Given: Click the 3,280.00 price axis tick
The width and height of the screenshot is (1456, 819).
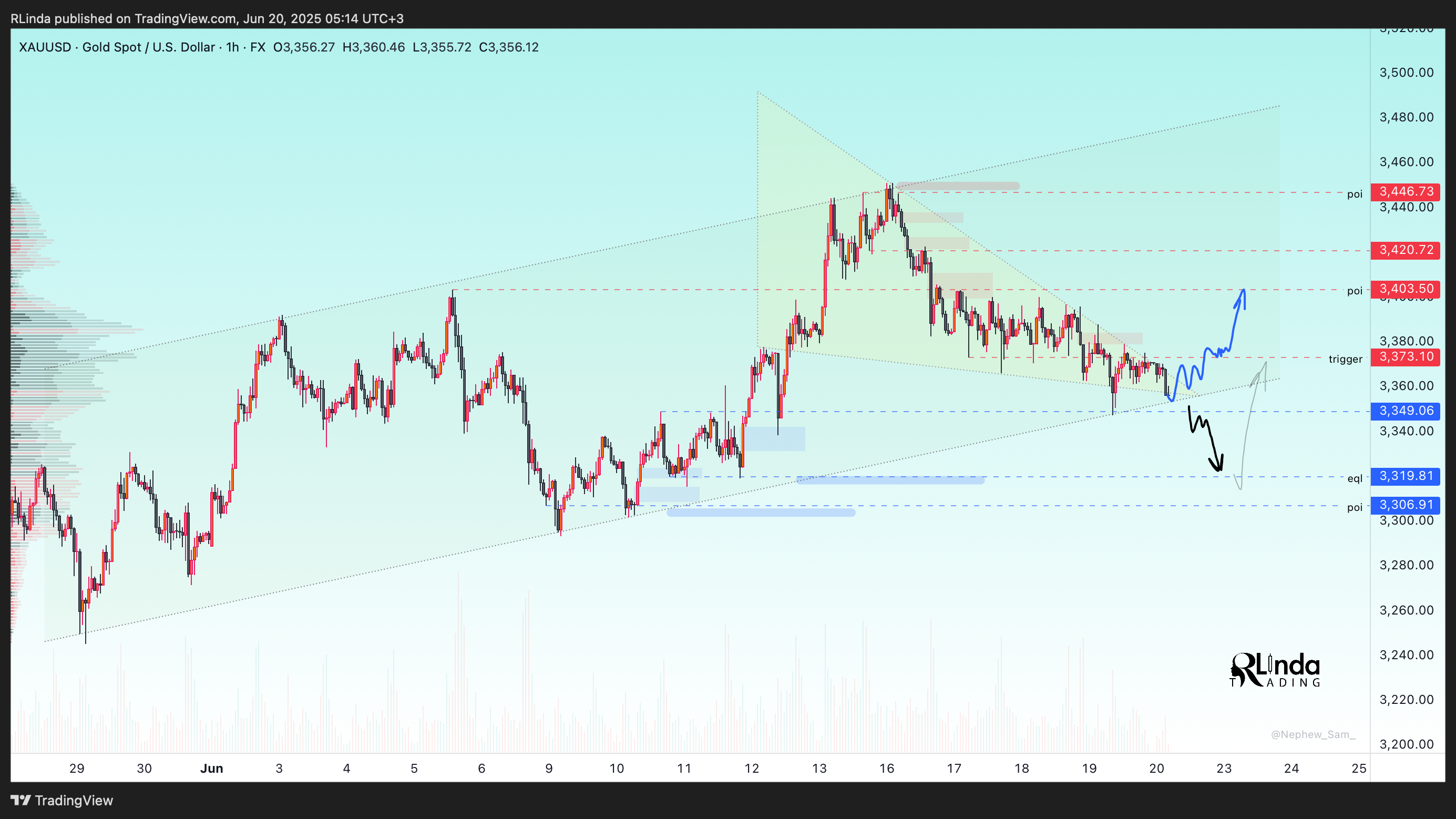Looking at the screenshot, I should point(1406,565).
